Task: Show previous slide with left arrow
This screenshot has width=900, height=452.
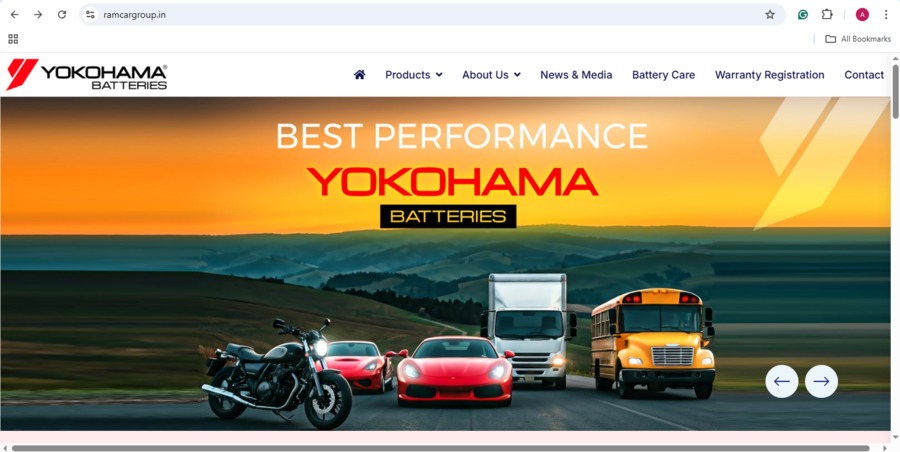Action: (x=782, y=381)
